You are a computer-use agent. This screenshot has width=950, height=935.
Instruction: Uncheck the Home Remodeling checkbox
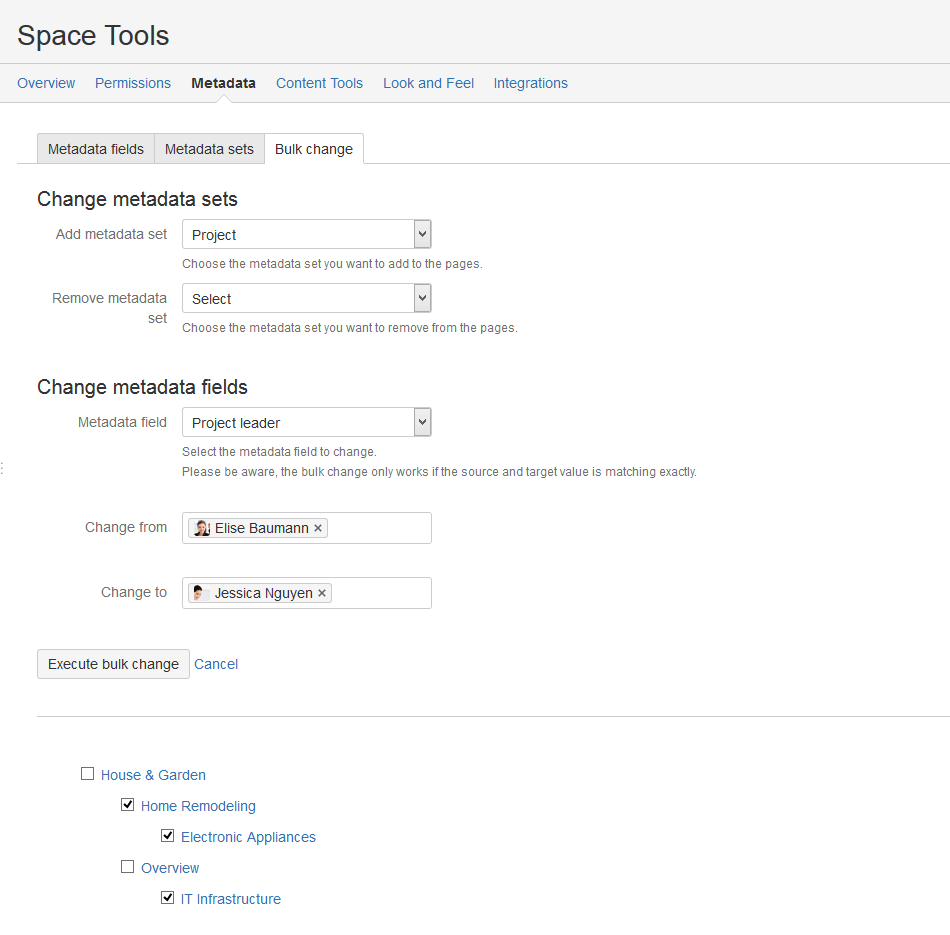[x=128, y=805]
